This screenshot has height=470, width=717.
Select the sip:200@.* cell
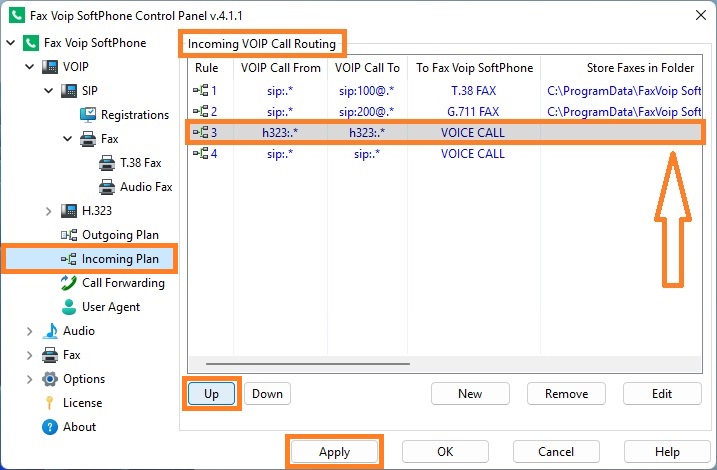tap(366, 111)
